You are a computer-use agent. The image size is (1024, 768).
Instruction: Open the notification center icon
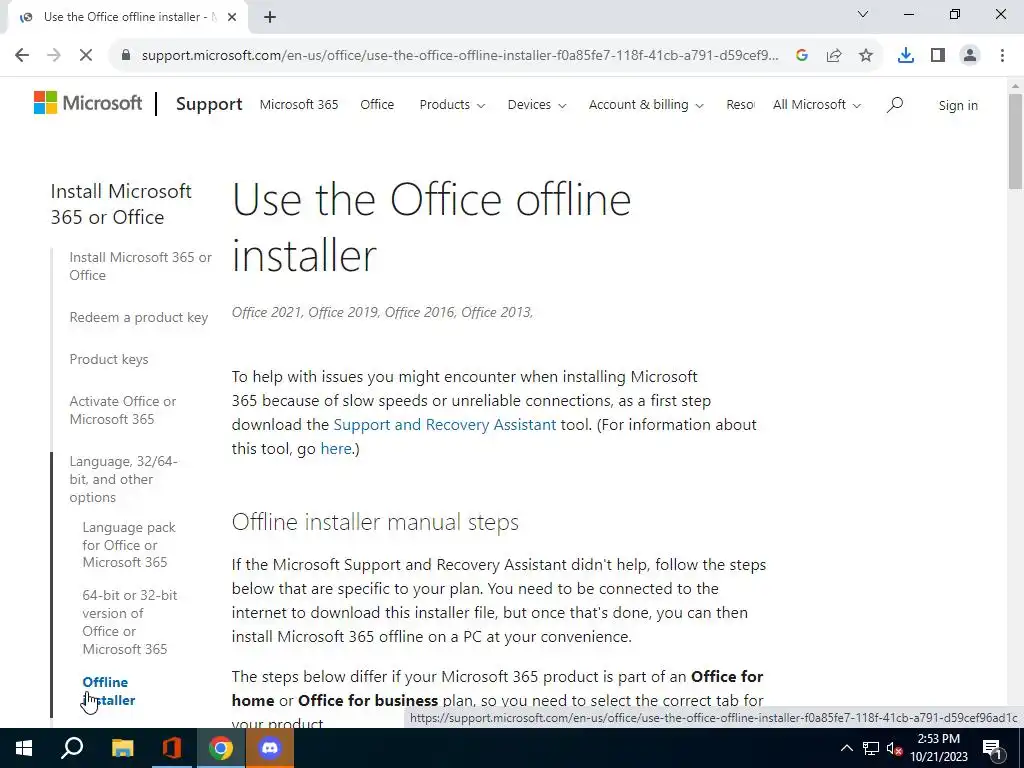tap(993, 748)
